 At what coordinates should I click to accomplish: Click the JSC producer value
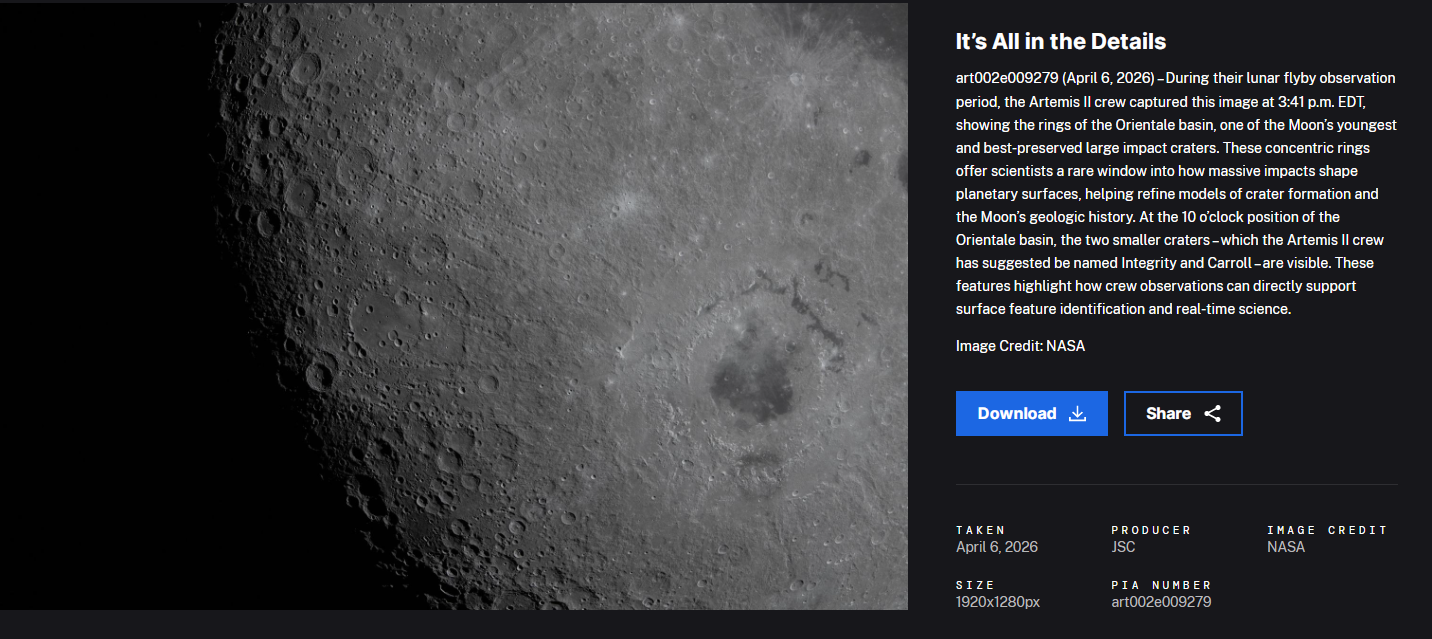pyautogui.click(x=1123, y=547)
